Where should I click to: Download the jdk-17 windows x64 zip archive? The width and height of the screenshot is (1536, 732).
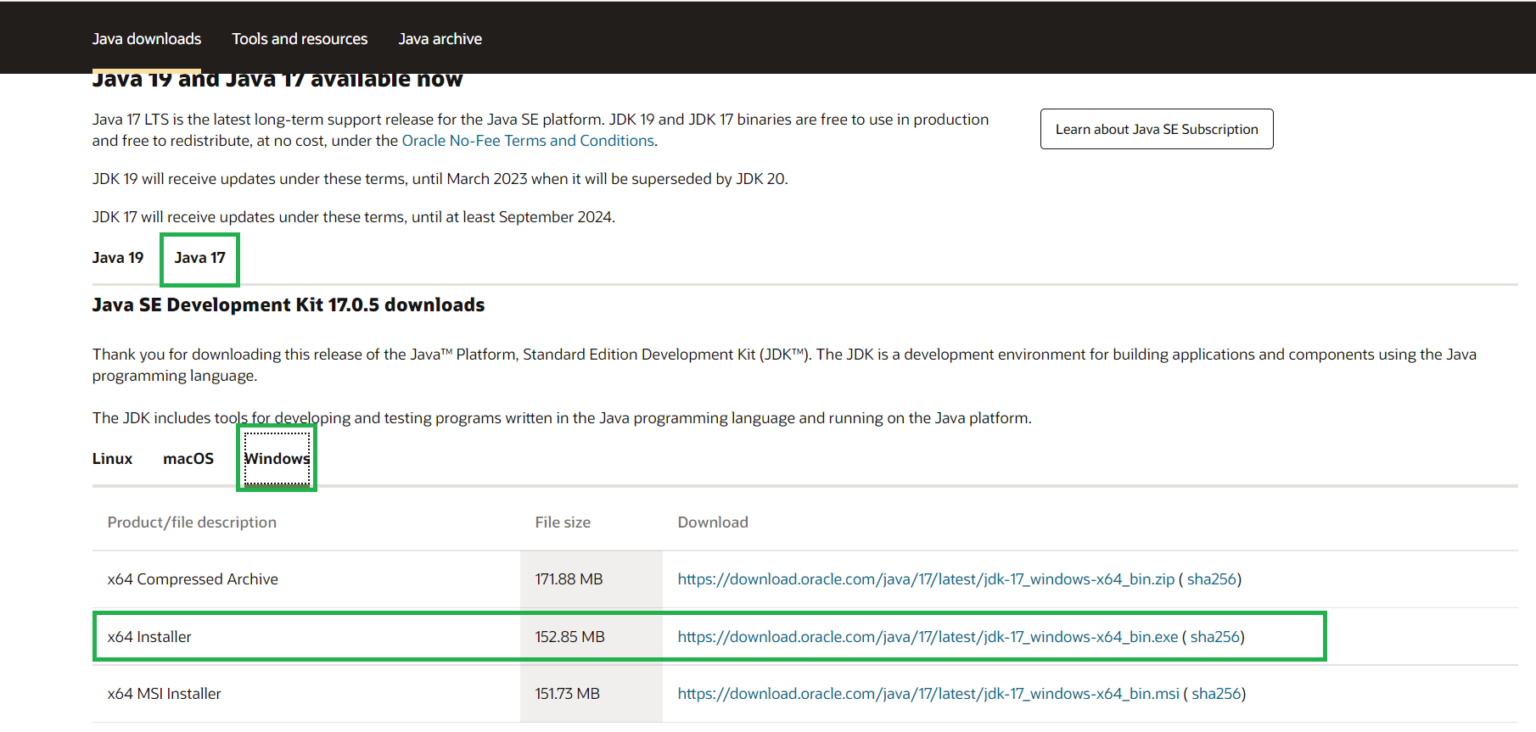coord(925,579)
